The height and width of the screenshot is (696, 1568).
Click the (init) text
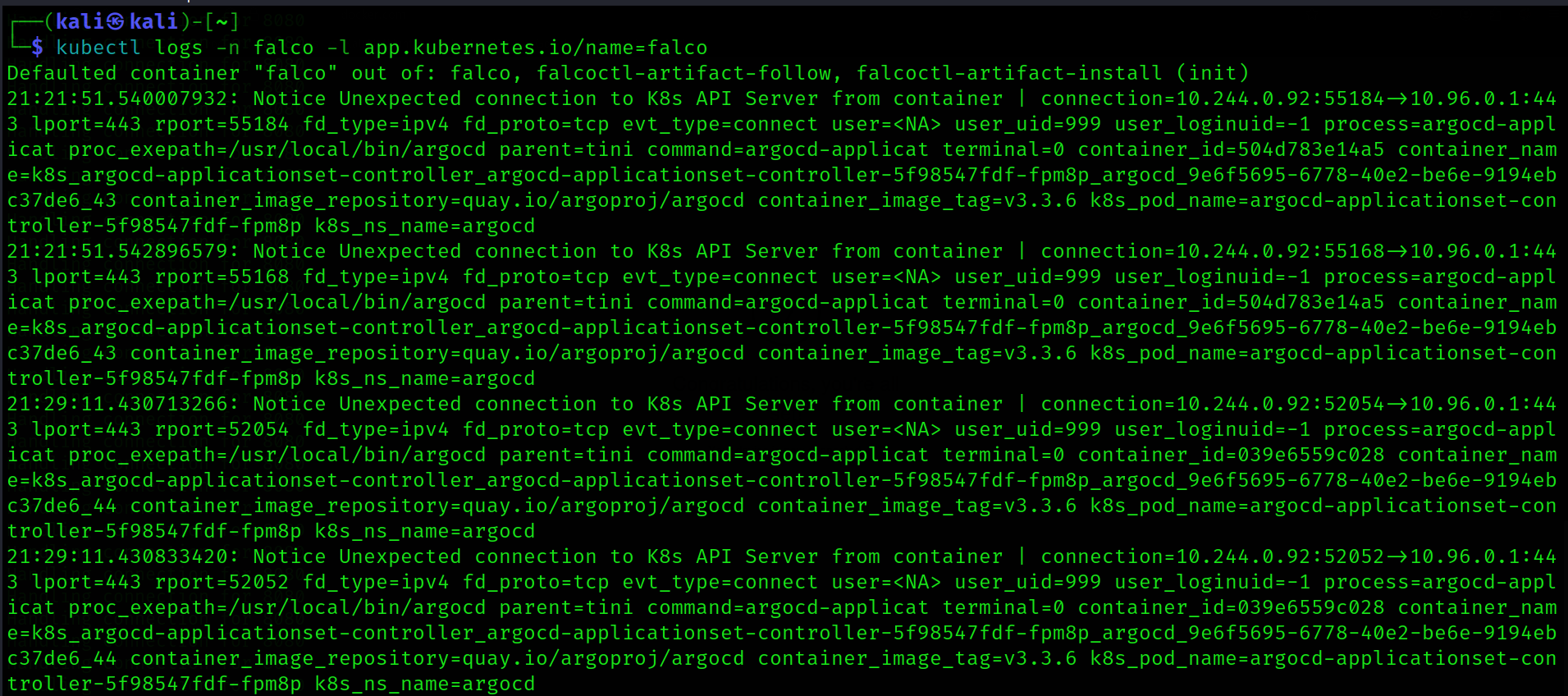tap(1213, 73)
